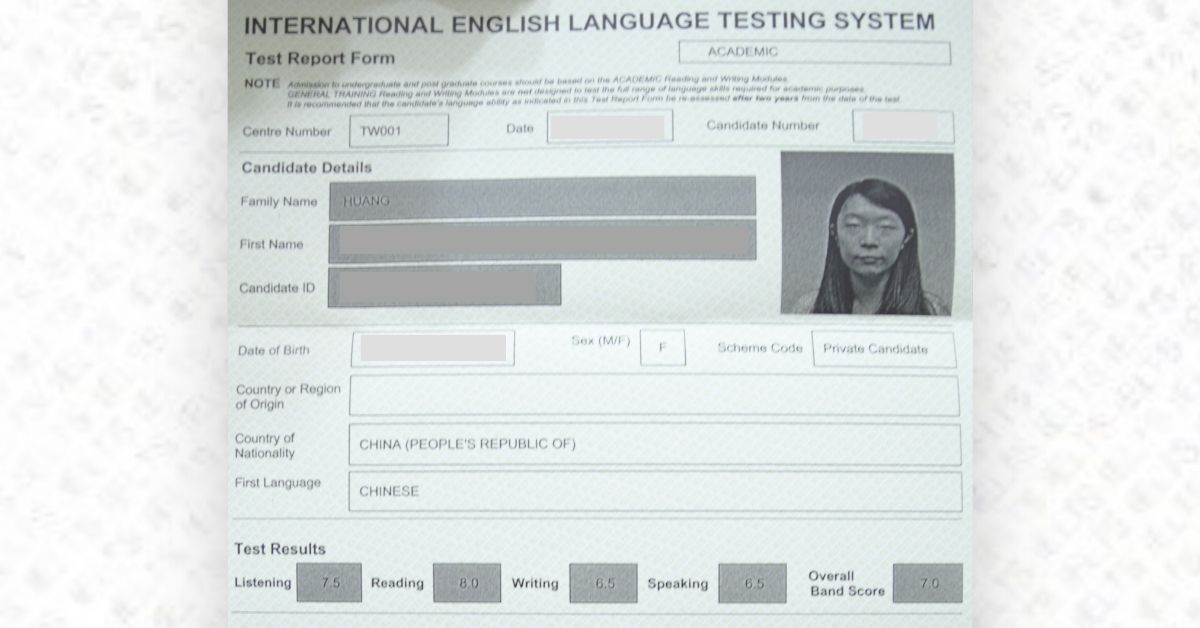1200x628 pixels.
Task: Select the ACADEMIC module box
Action: [814, 52]
